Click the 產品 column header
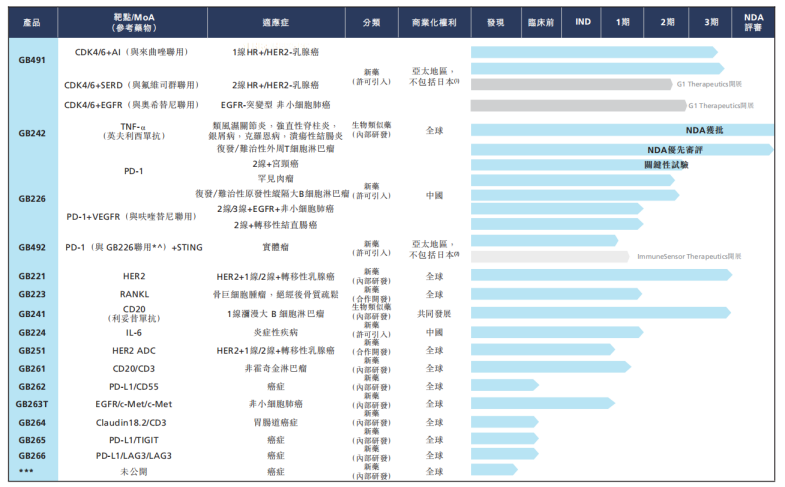Screen dimensions: 785x487 coord(31,22)
